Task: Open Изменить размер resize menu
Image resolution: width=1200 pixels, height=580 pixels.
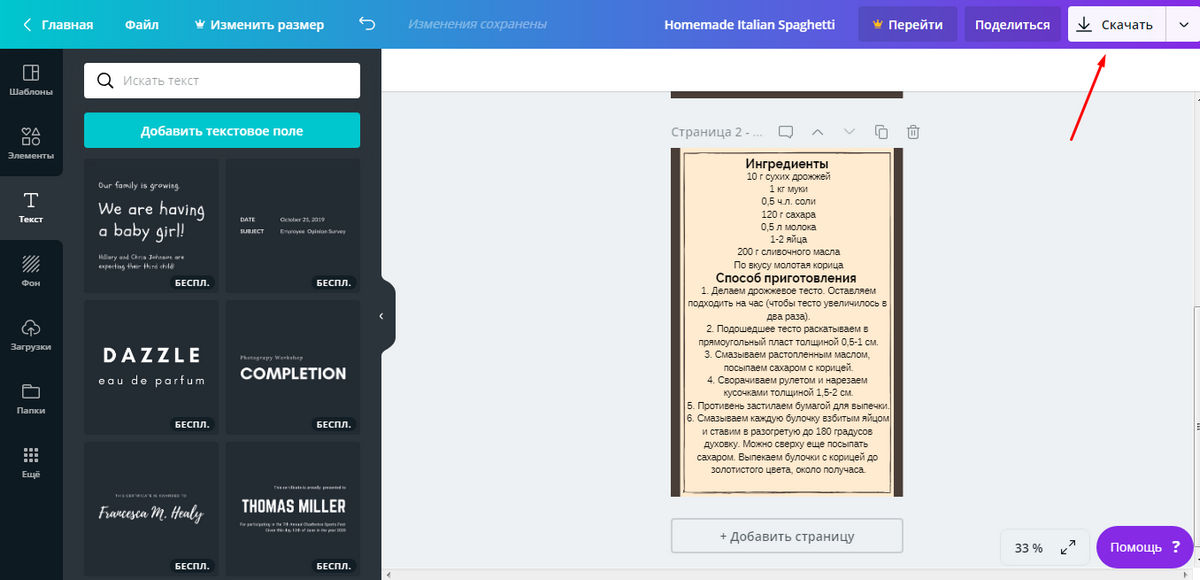Action: point(258,25)
